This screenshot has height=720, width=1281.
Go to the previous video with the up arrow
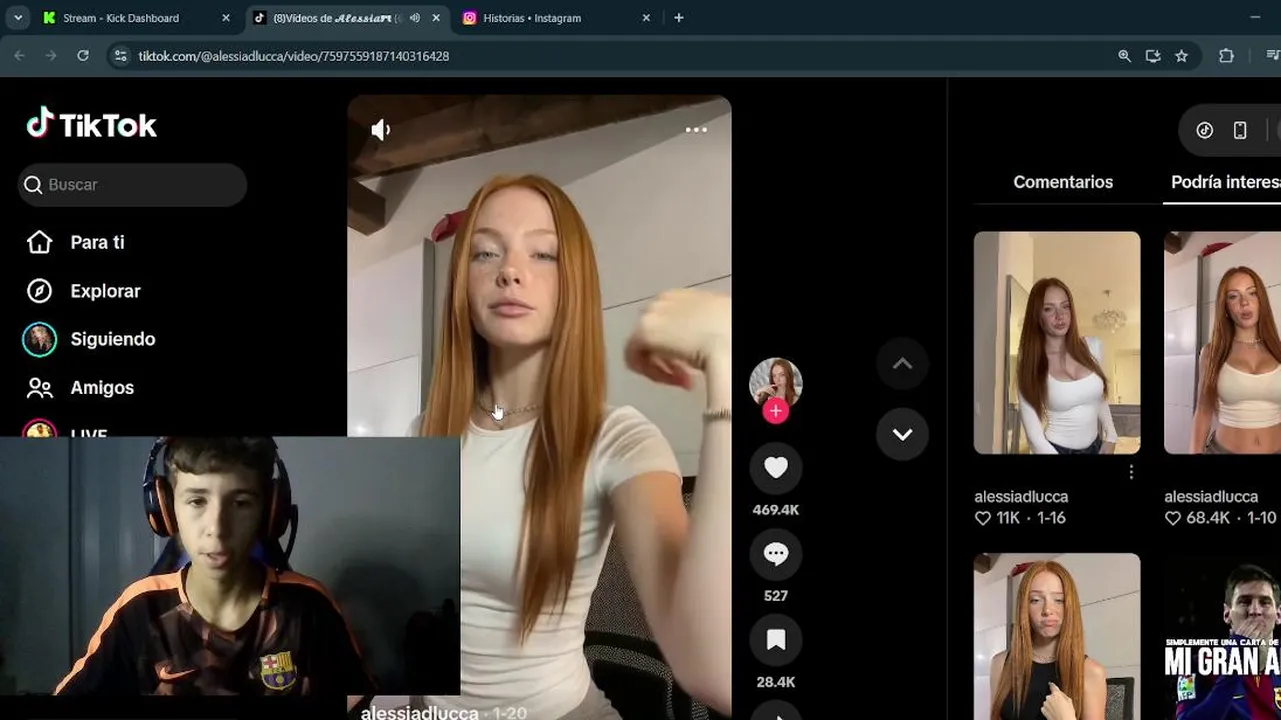(x=902, y=364)
